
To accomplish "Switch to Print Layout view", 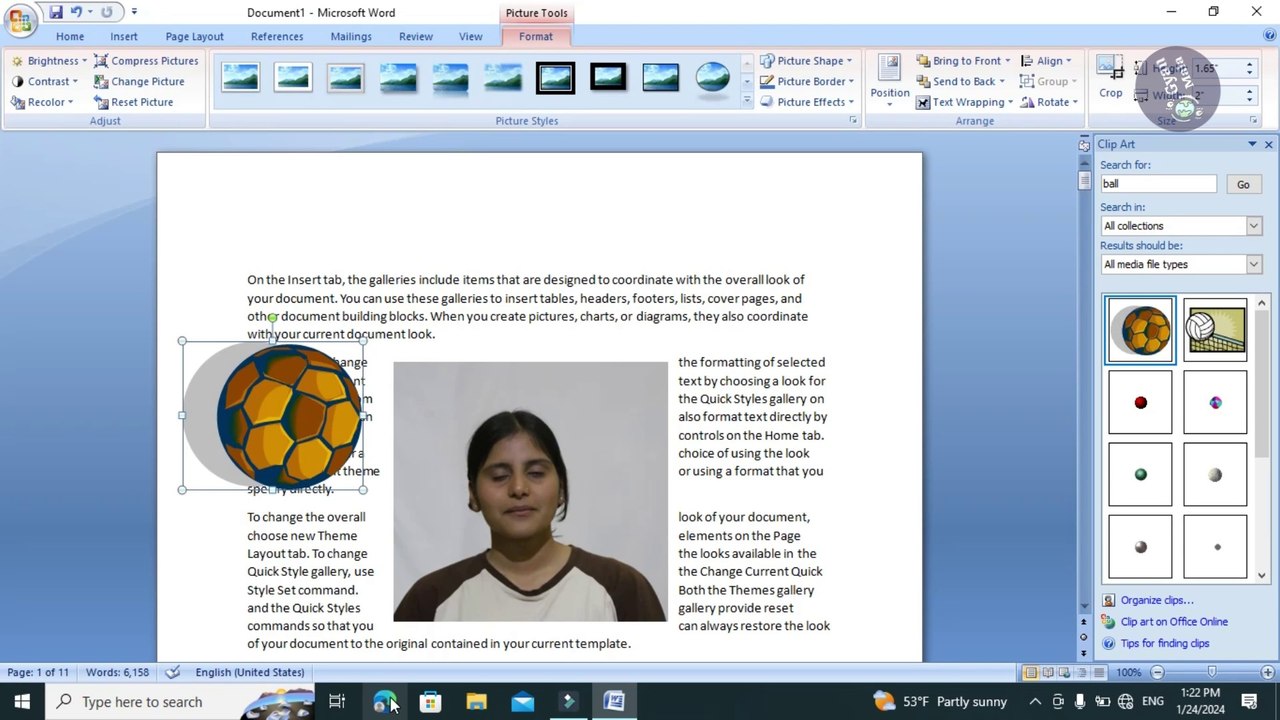I will [x=1030, y=672].
